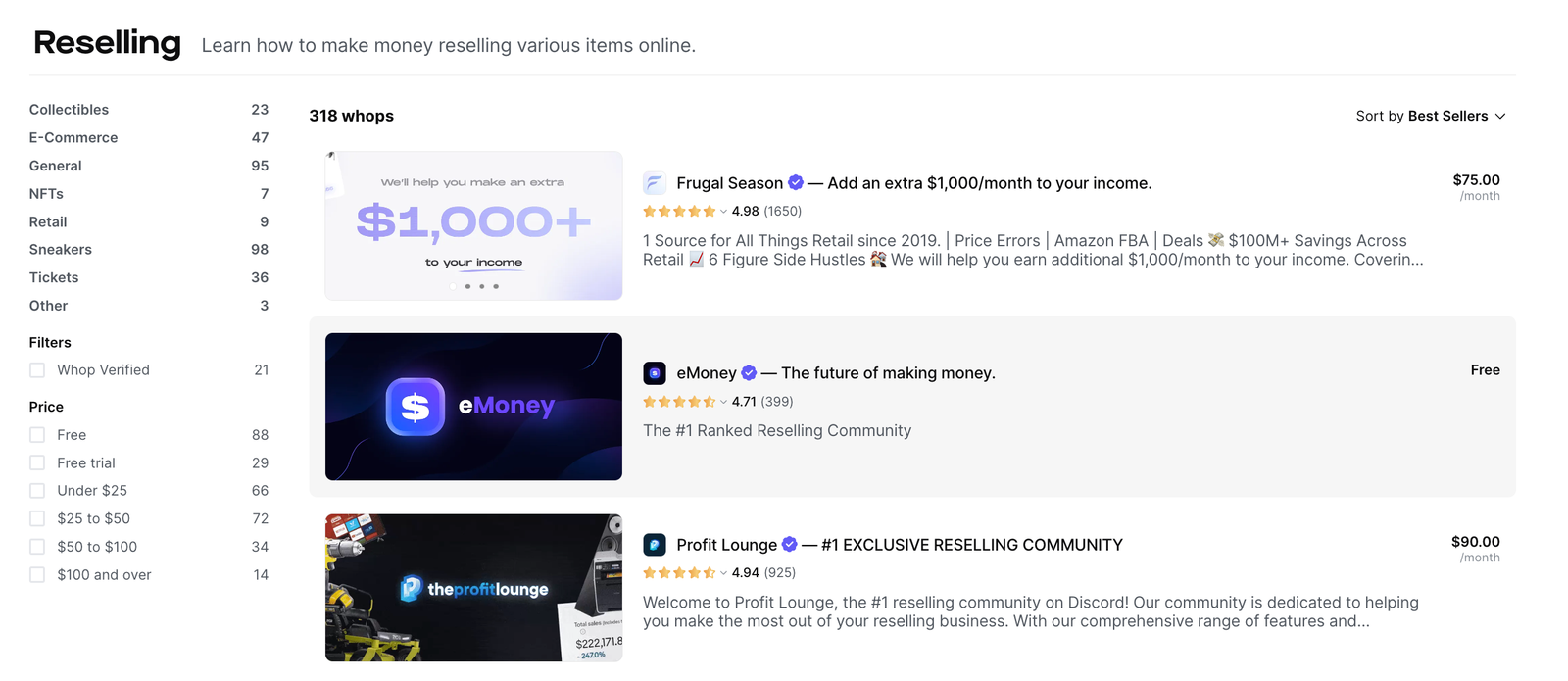Expand eMoney's rating details chevron

pyautogui.click(x=724, y=402)
